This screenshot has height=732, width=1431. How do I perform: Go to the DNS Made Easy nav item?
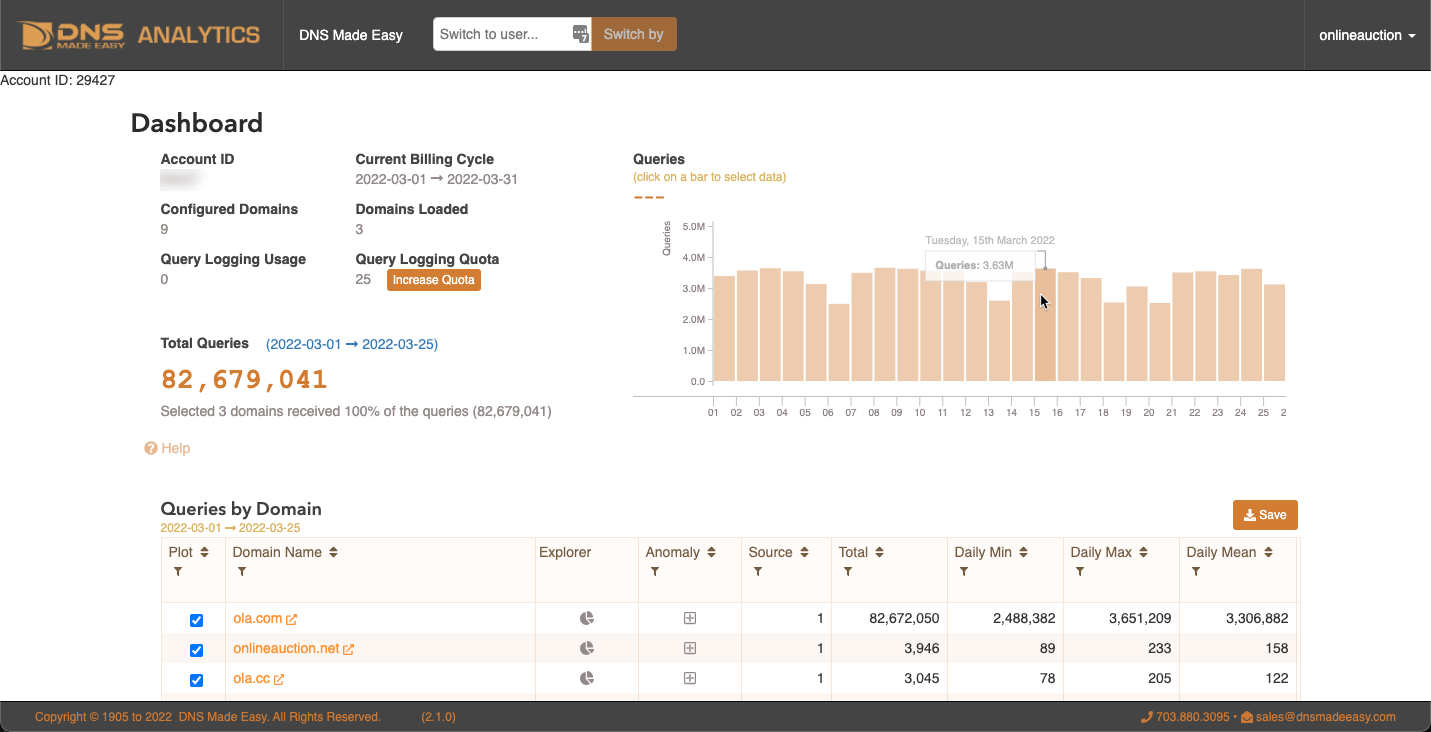(x=351, y=35)
